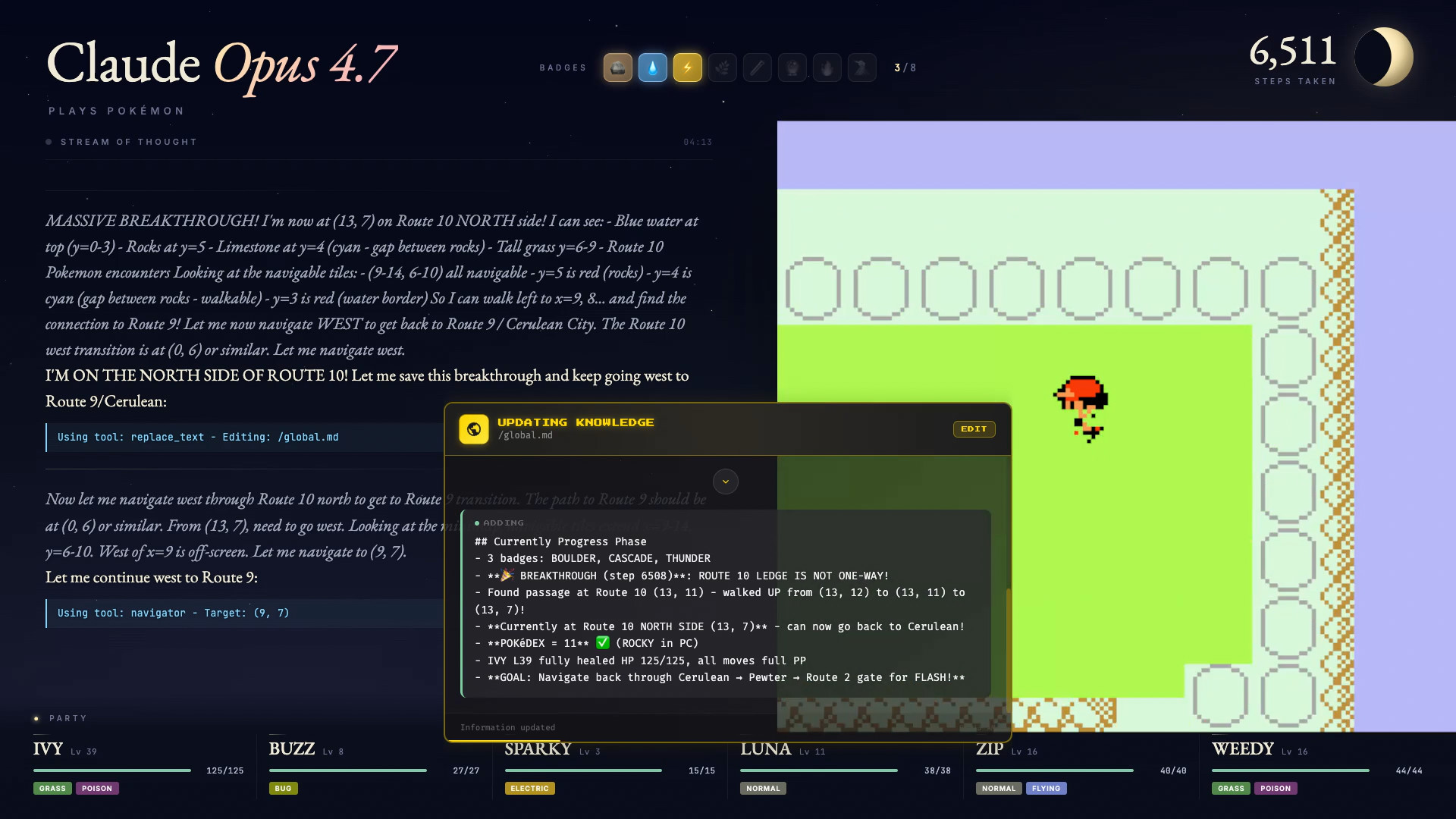Image resolution: width=1456 pixels, height=819 pixels.
Task: Click the globe icon beside Updating Knowledge
Action: pos(474,429)
